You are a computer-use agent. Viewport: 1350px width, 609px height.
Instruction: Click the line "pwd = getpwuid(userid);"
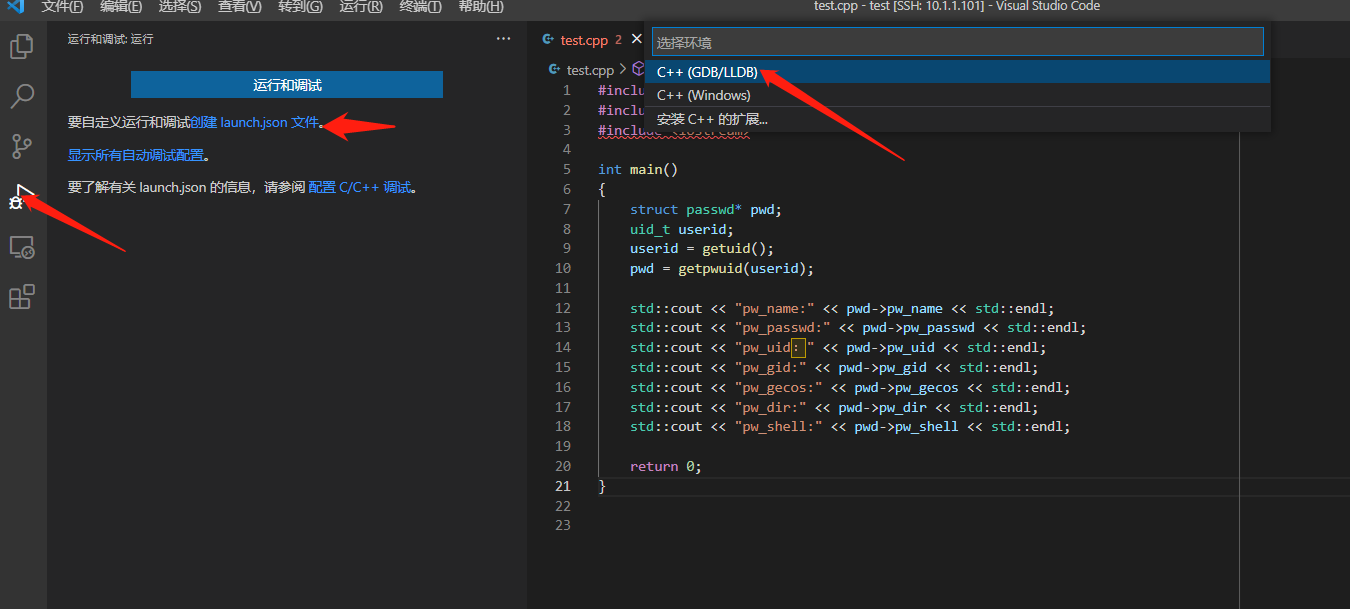pyautogui.click(x=722, y=268)
